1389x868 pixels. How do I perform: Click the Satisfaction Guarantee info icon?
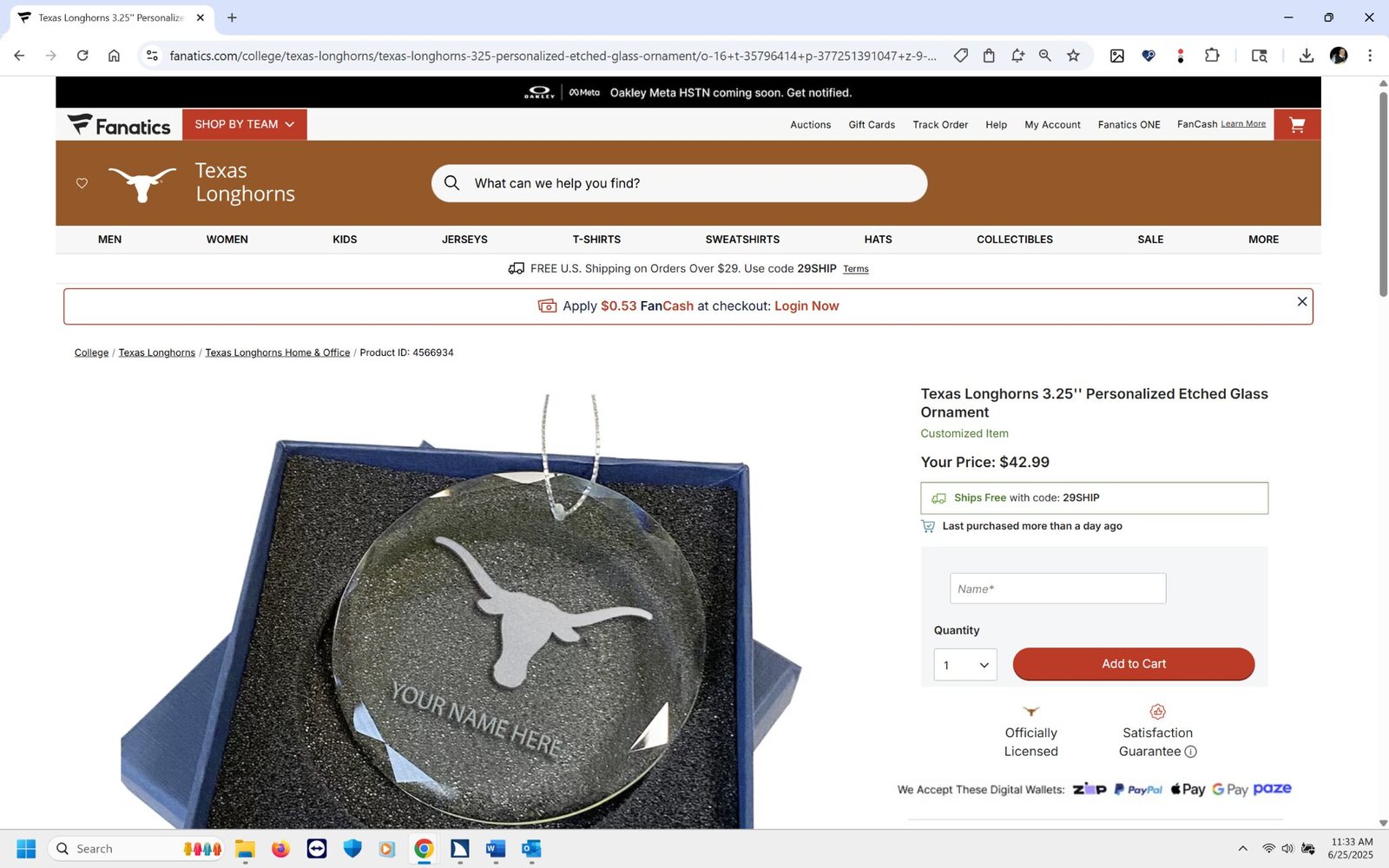pyautogui.click(x=1190, y=752)
